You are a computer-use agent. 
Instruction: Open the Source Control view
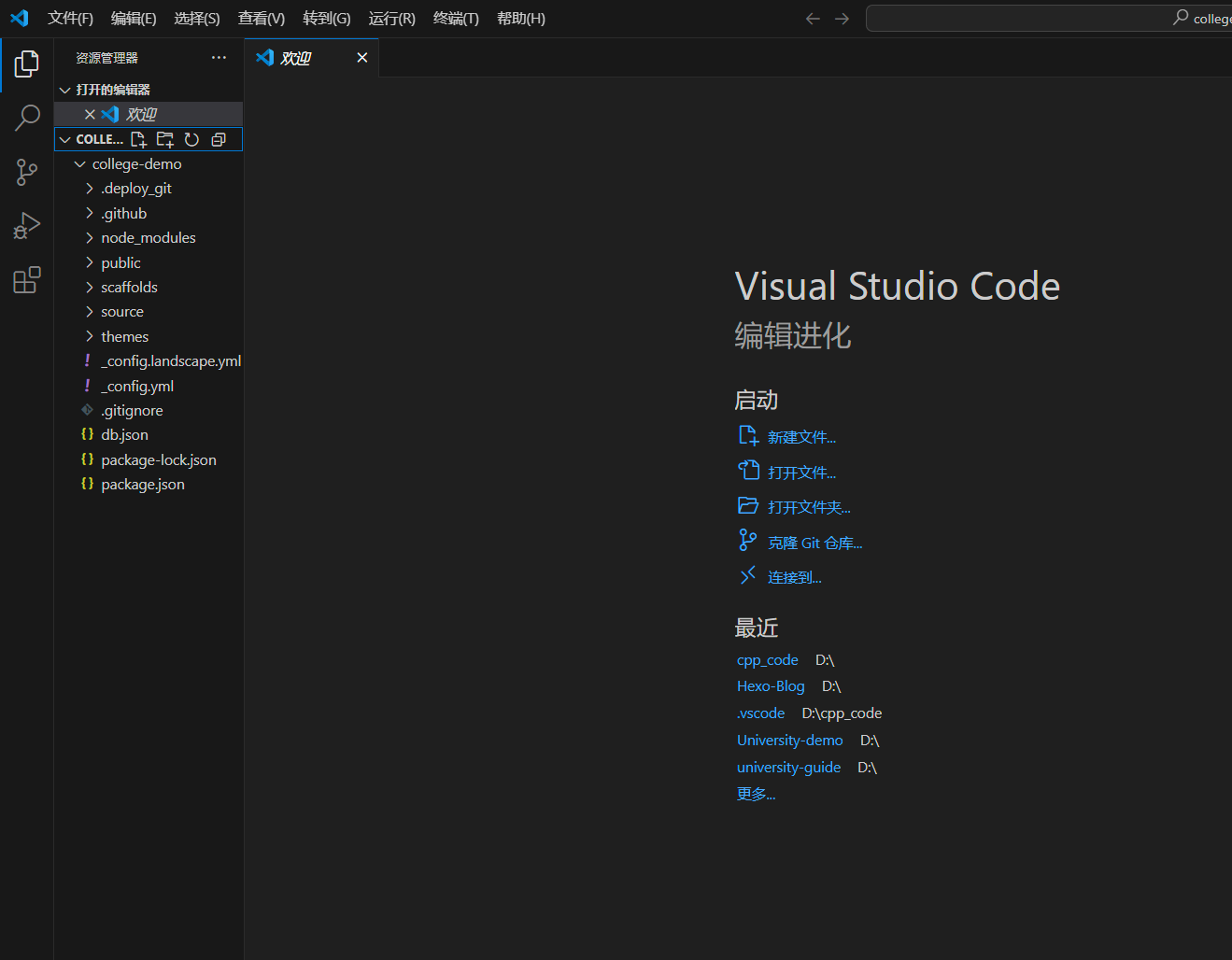coord(27,172)
